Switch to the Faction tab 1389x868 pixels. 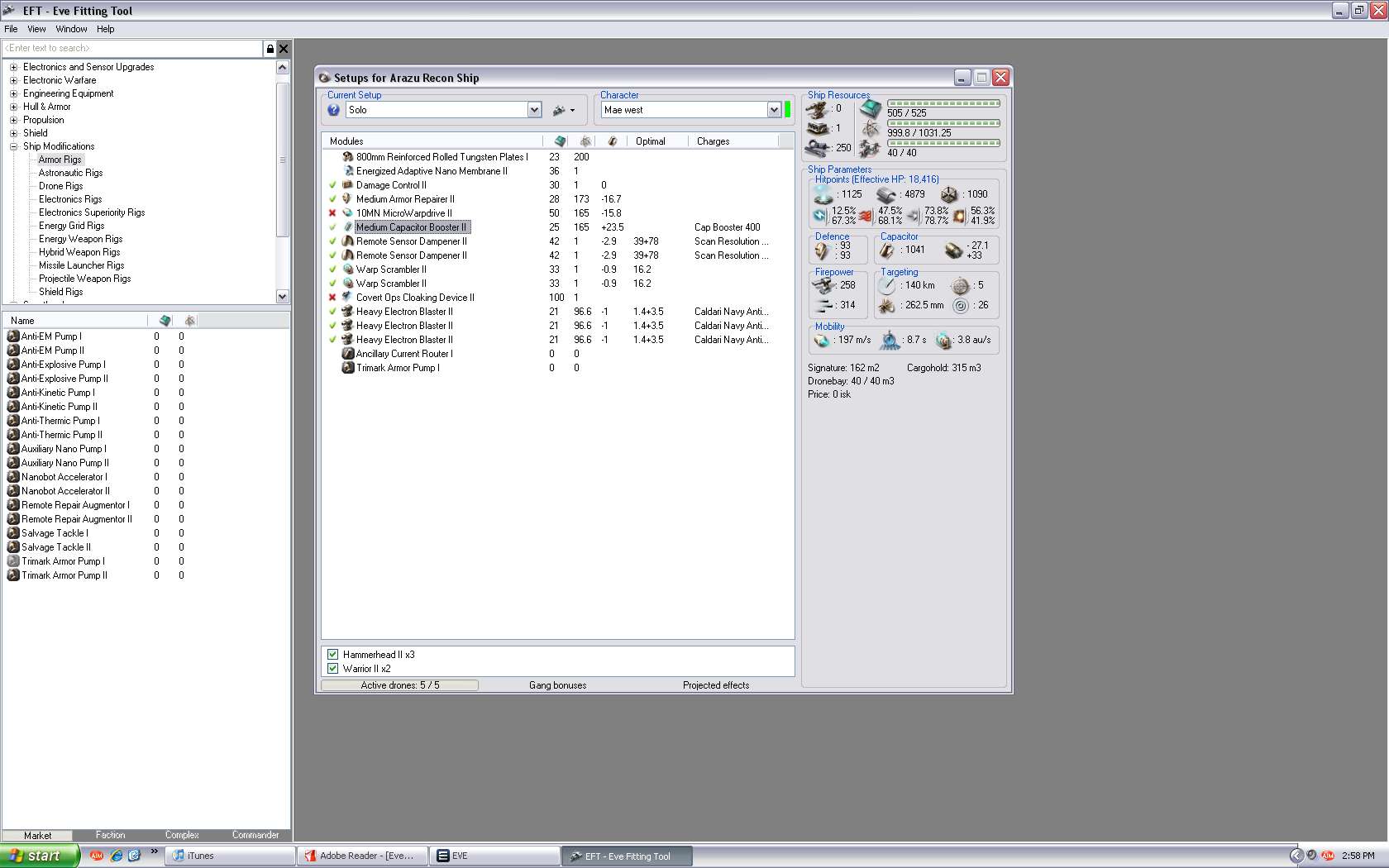tap(110, 835)
